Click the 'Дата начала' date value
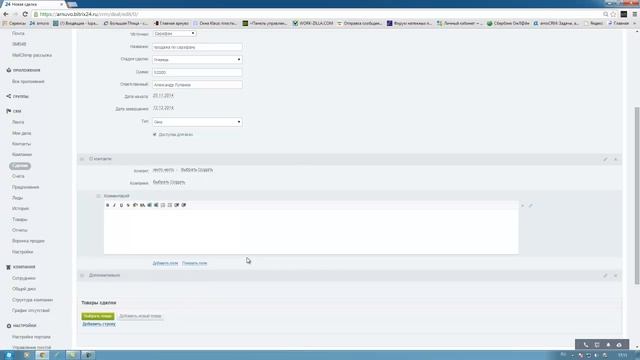Image resolution: width=640 pixels, height=360 pixels. [163, 96]
